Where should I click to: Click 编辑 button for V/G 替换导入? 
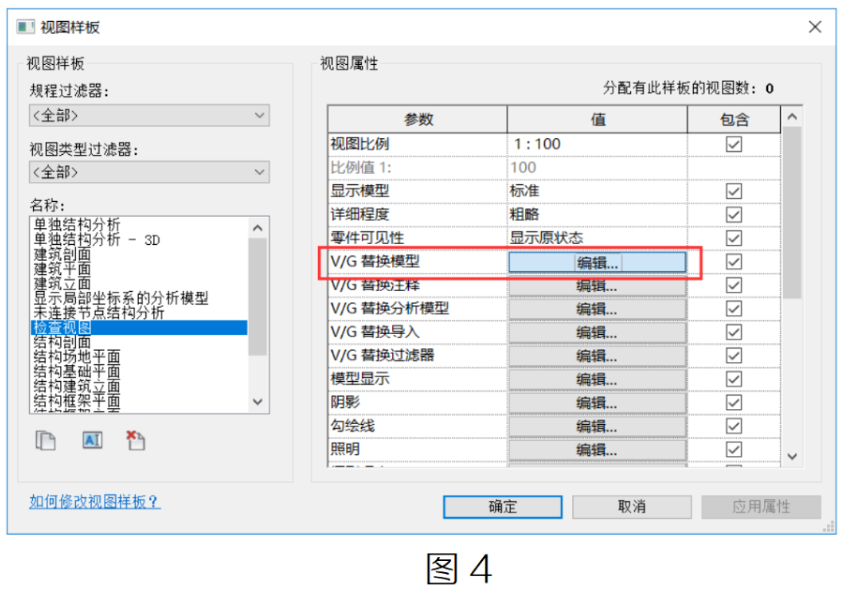597,333
